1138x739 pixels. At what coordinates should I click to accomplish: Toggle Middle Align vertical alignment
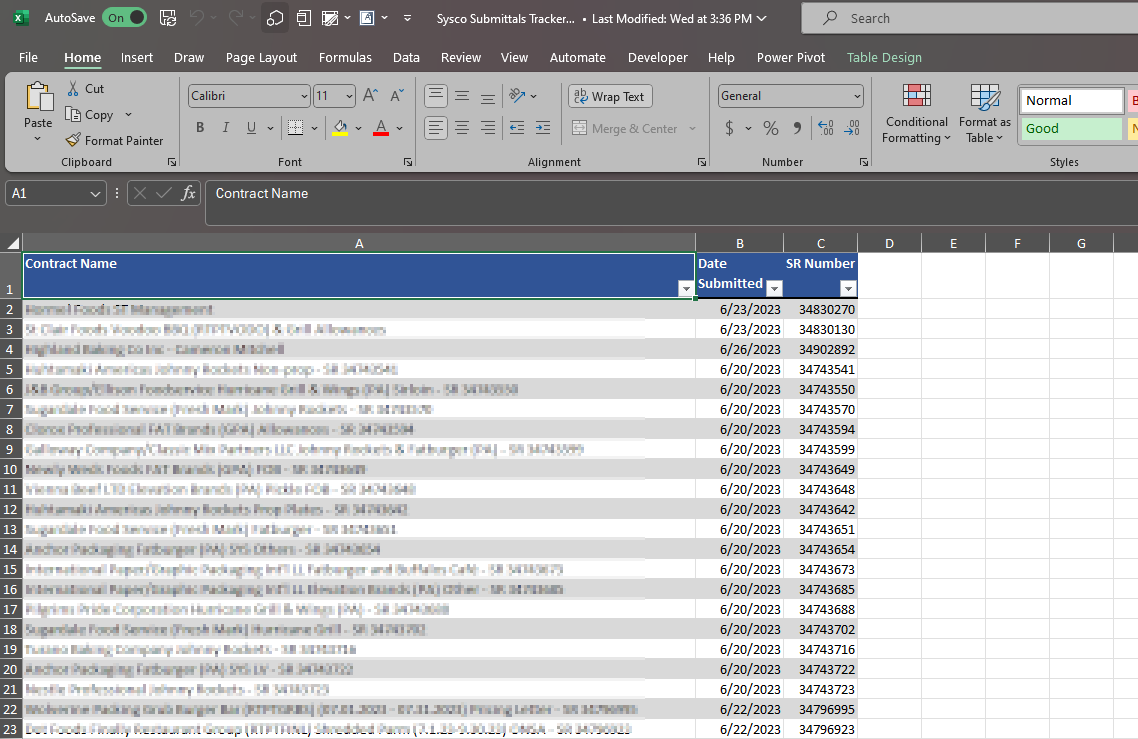click(462, 96)
